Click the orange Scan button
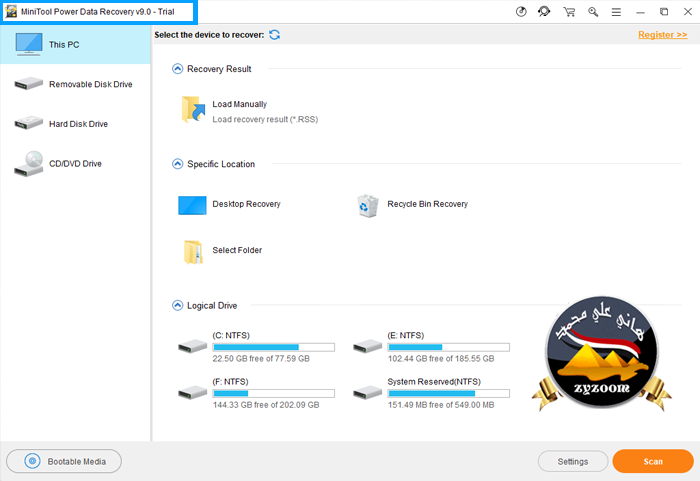 (653, 461)
